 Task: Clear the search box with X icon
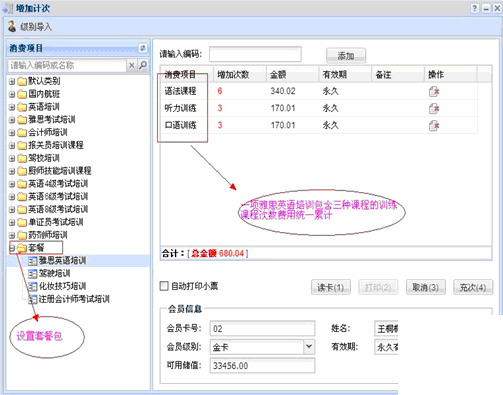click(x=132, y=65)
